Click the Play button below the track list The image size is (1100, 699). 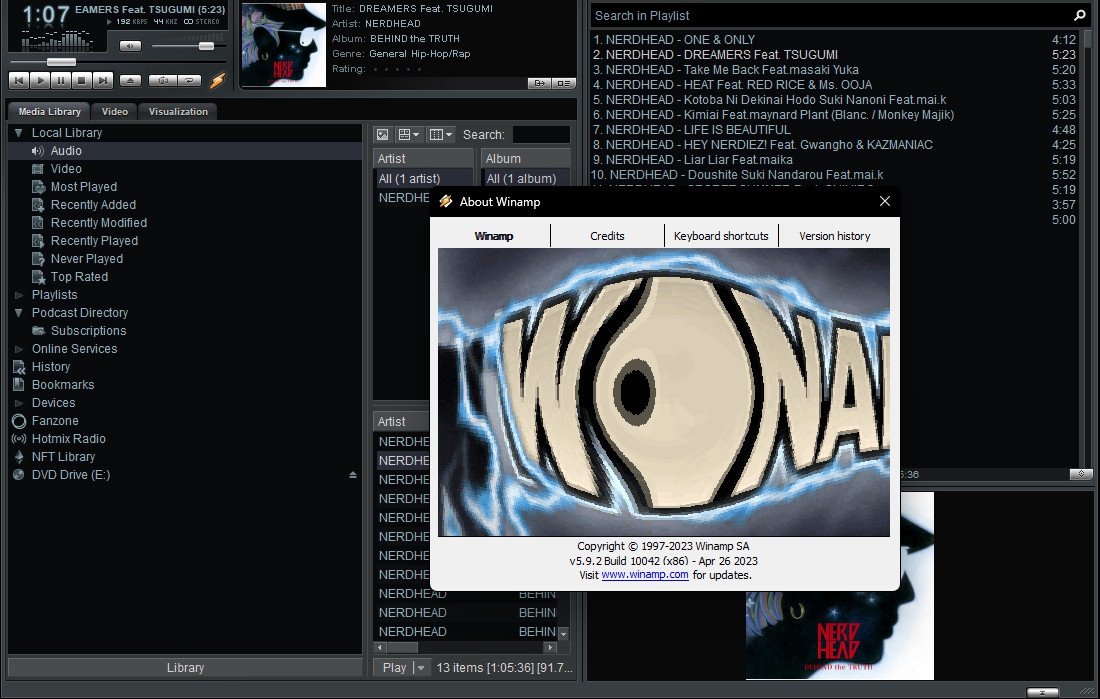(x=394, y=668)
